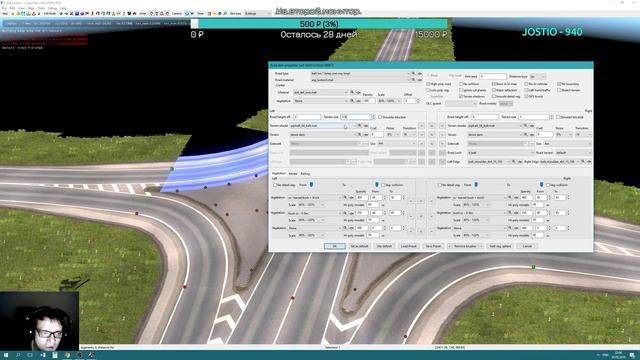Open the Center Material dropdown
Screen dimensions: 640x360
point(321,92)
